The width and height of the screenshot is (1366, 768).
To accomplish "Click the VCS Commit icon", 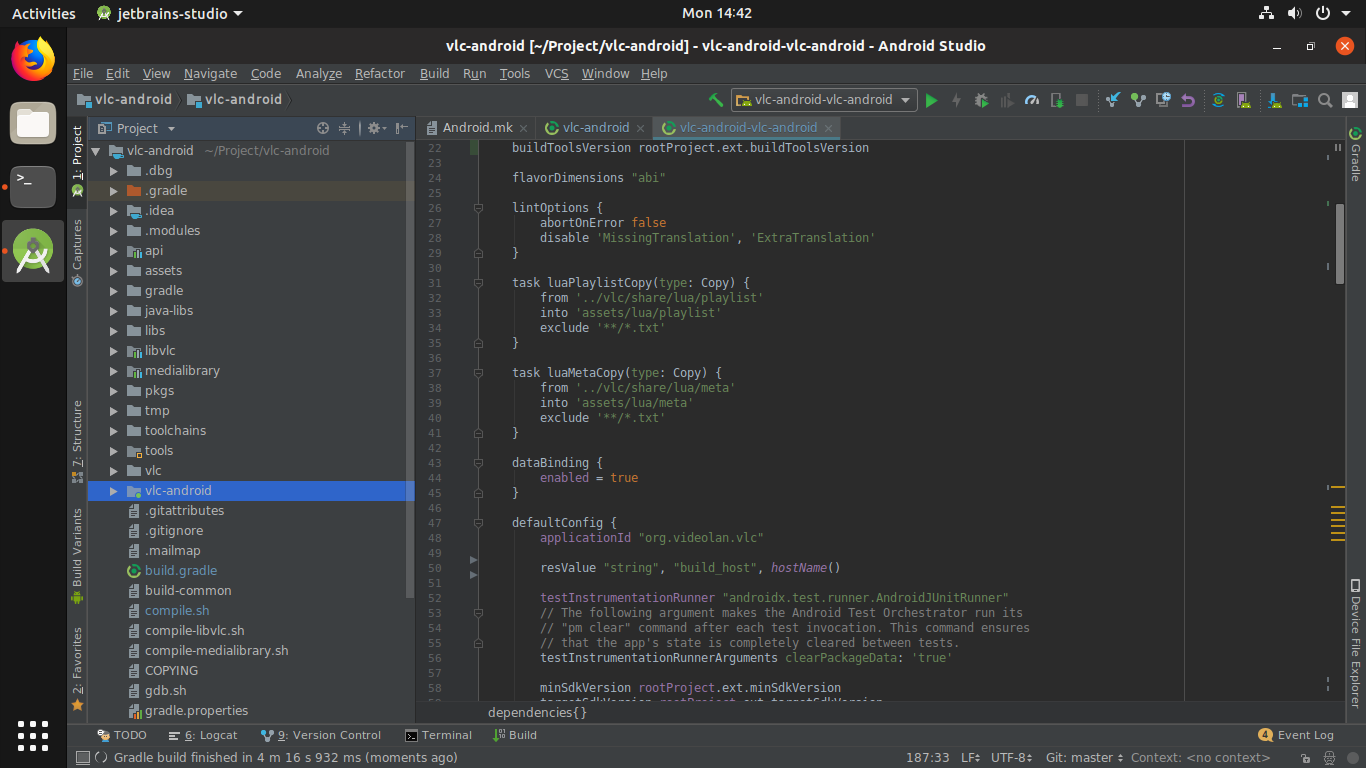I will click(x=1138, y=100).
